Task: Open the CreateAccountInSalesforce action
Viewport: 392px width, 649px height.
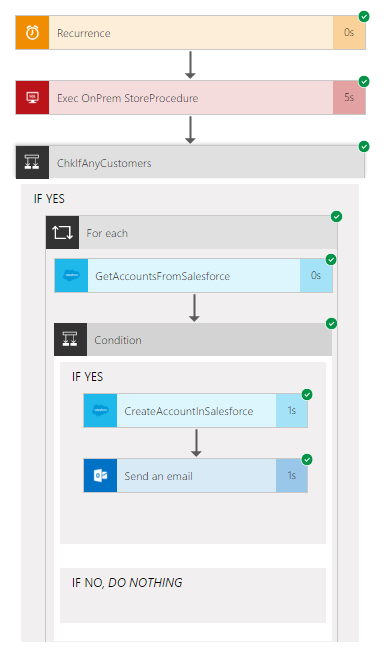Action: 195,411
